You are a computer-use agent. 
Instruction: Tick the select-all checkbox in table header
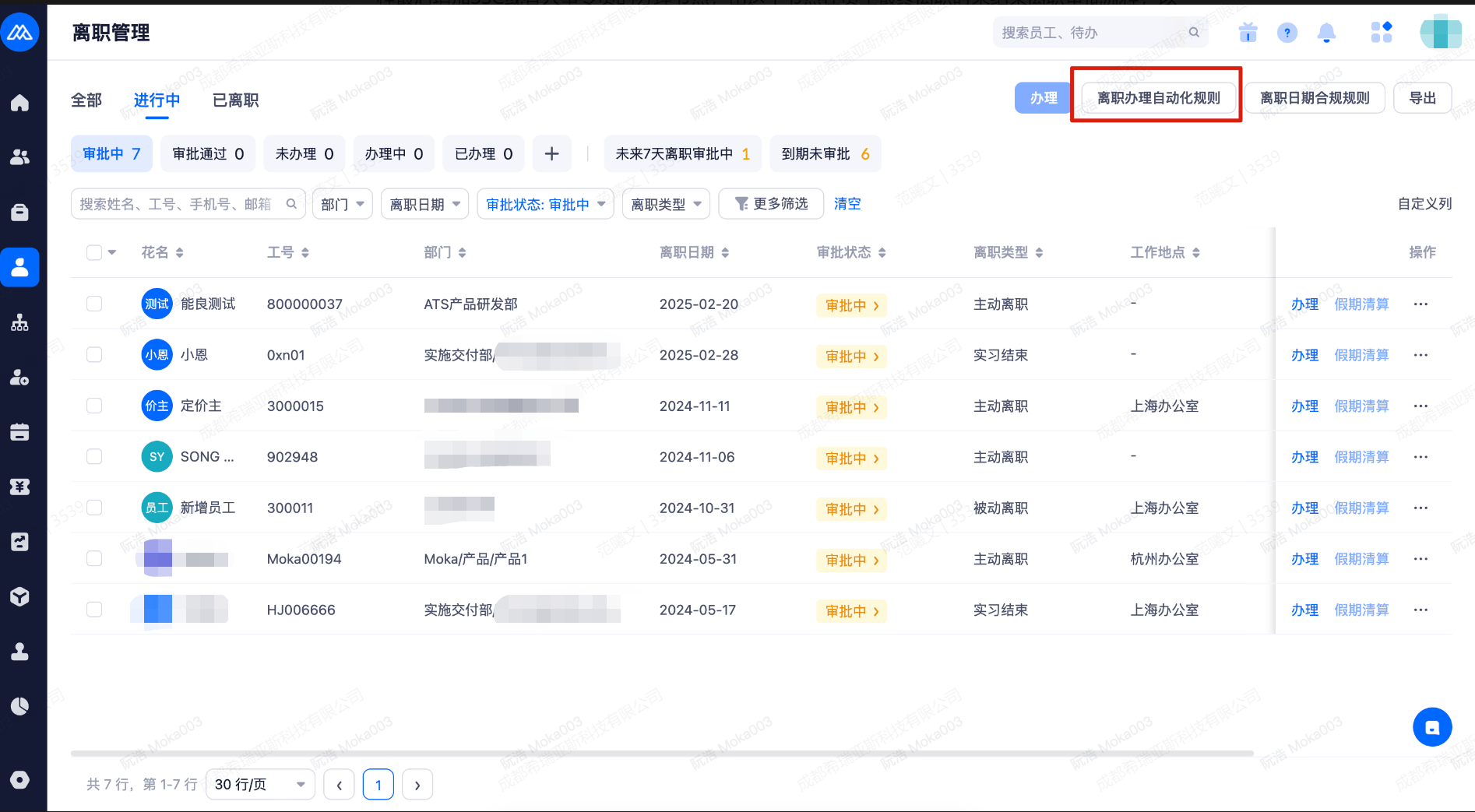(94, 252)
